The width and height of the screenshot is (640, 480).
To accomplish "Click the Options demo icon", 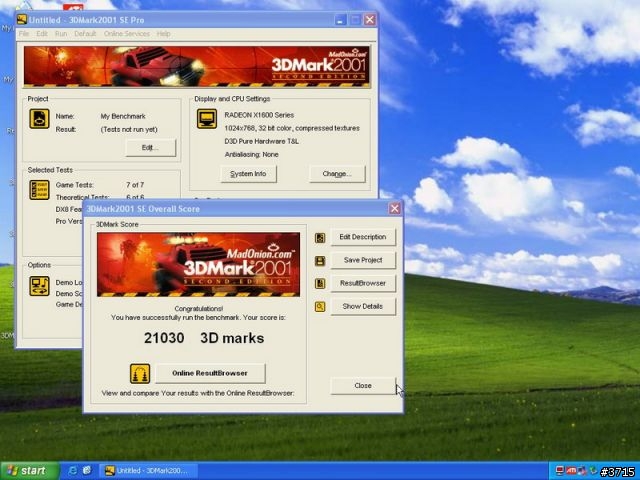I will (x=39, y=286).
